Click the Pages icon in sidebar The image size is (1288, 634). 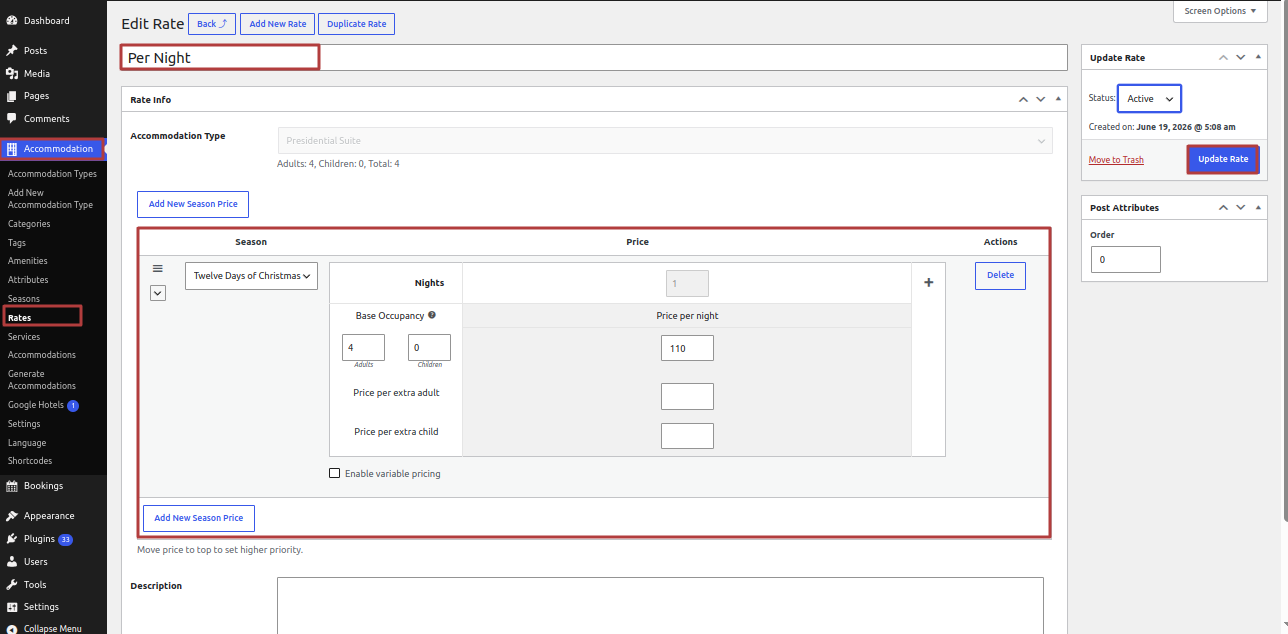pyautogui.click(x=12, y=96)
